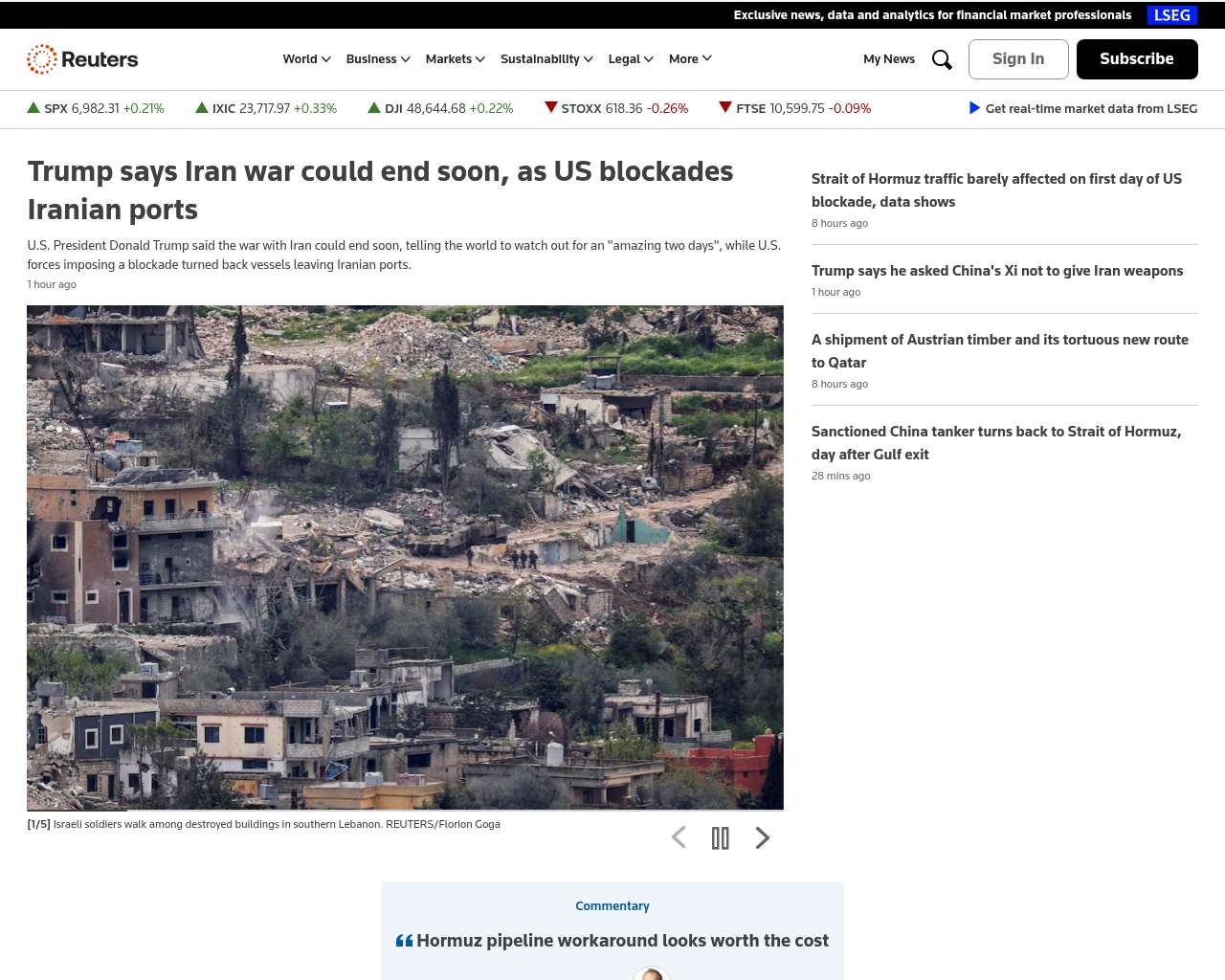Expand the Business menu
The width and height of the screenshot is (1225, 980).
pyautogui.click(x=378, y=59)
